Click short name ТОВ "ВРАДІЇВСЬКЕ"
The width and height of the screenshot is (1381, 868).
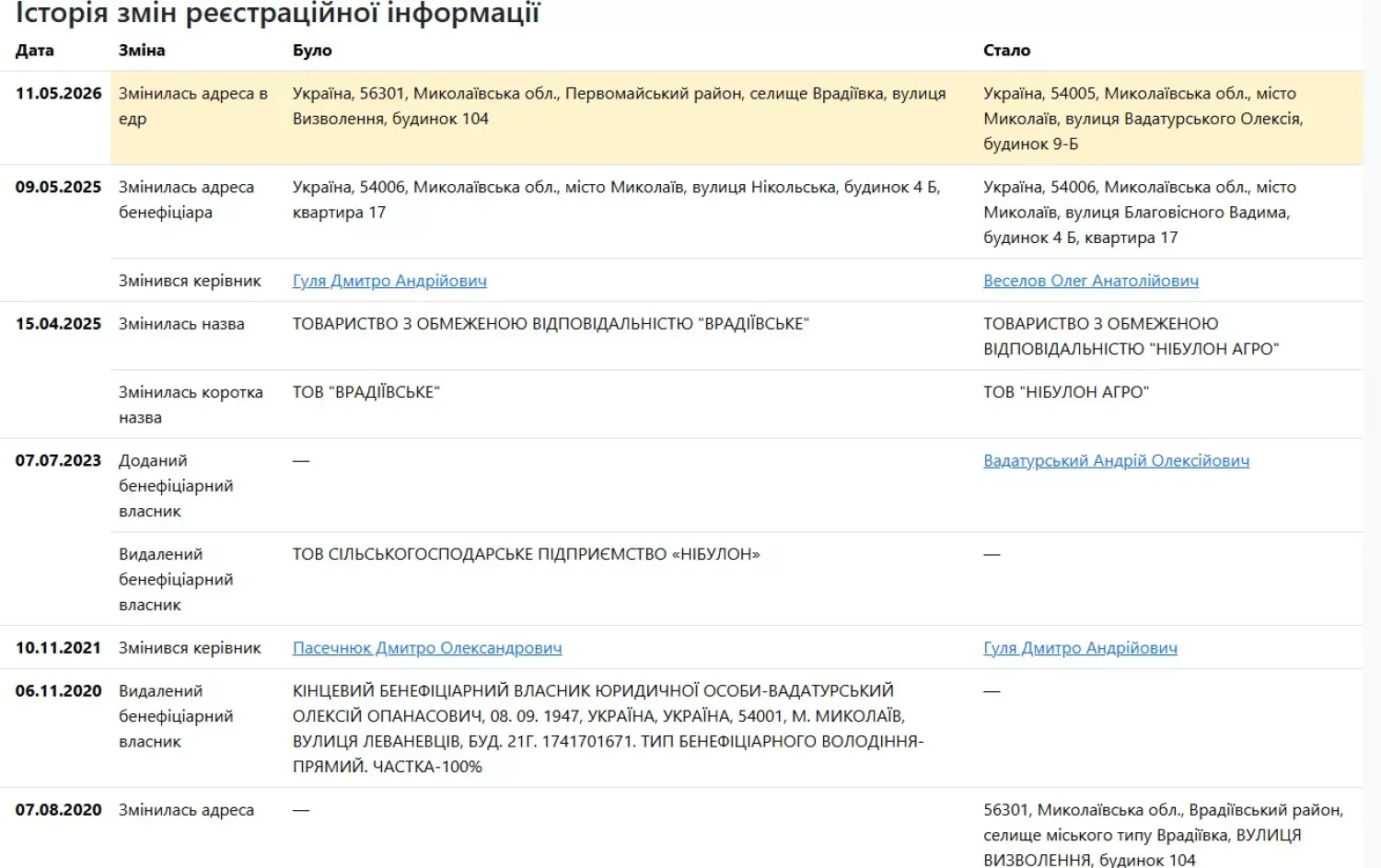[x=366, y=392]
